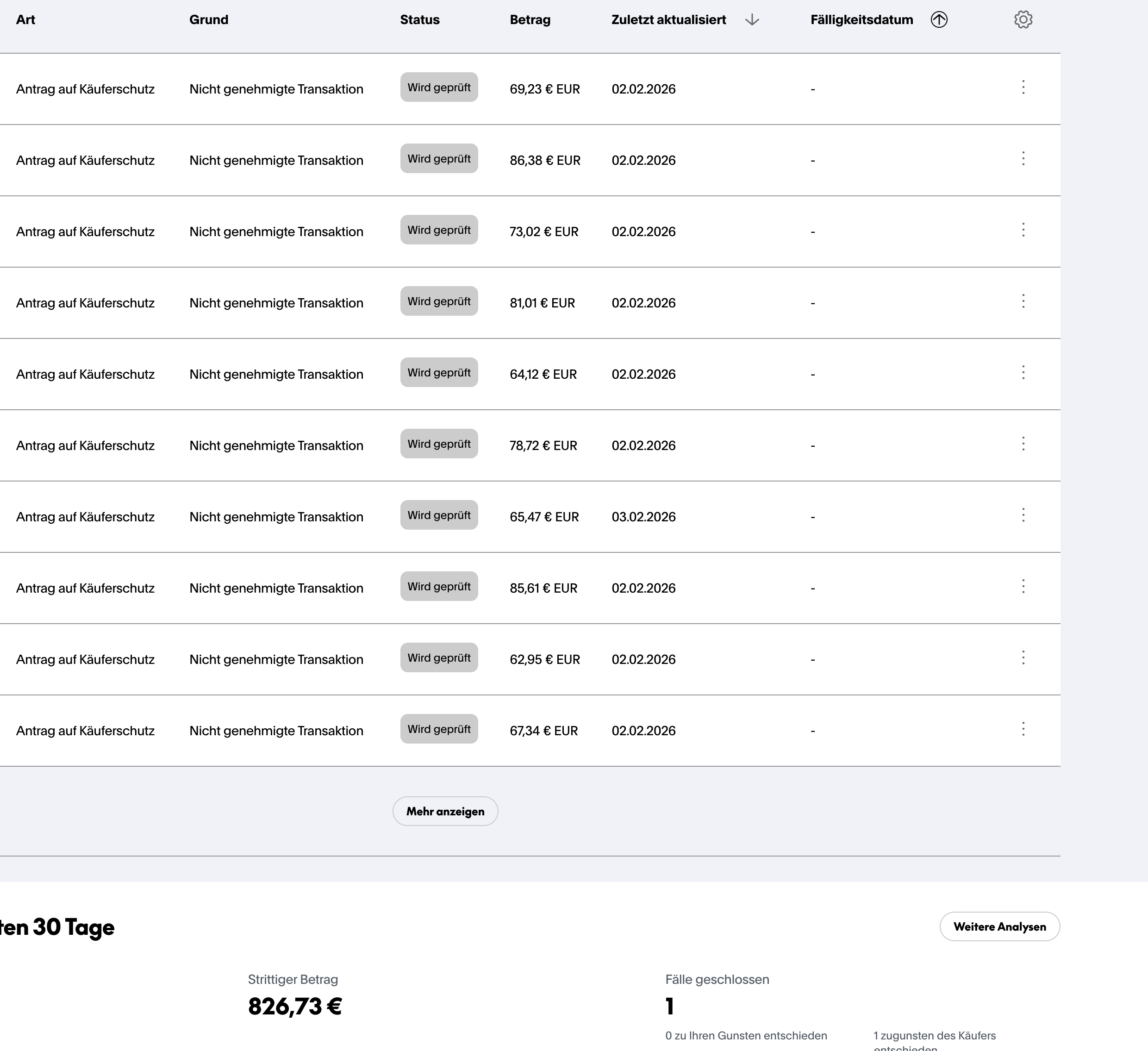1148x1051 pixels.
Task: Click Fälligkeitsdatum circled up-arrow sort icon
Action: [x=938, y=20]
